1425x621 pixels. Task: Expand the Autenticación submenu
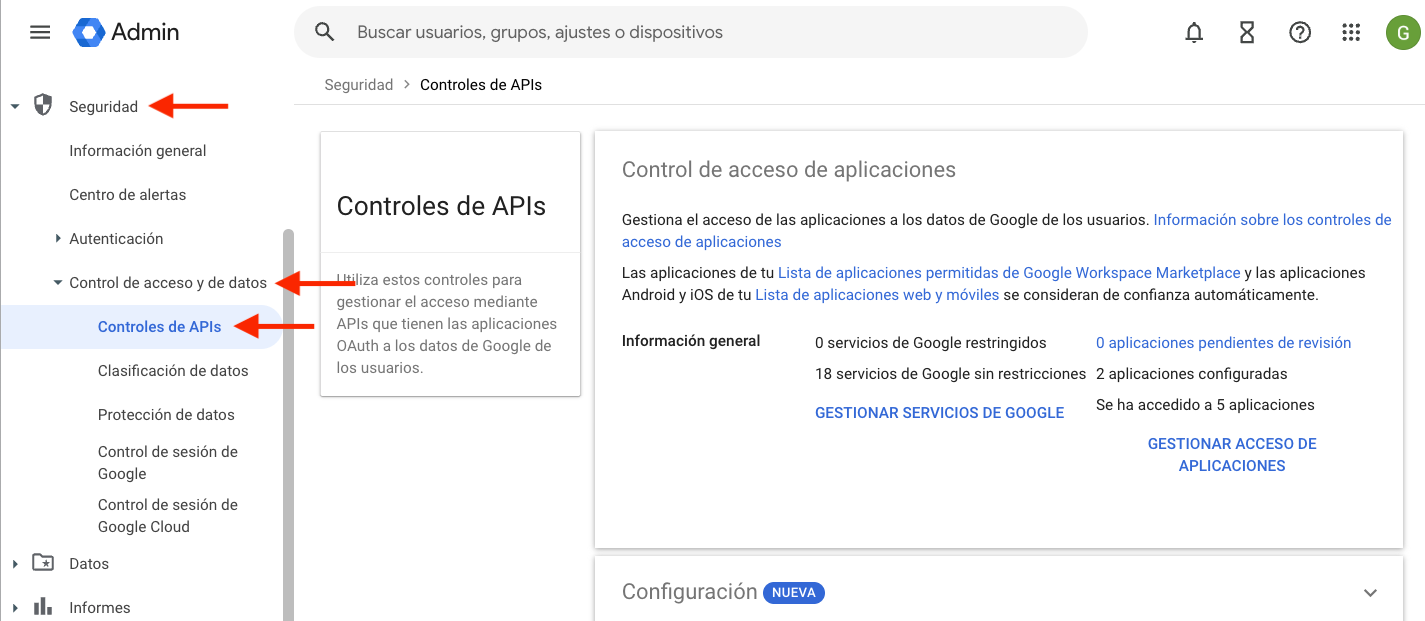[58, 239]
